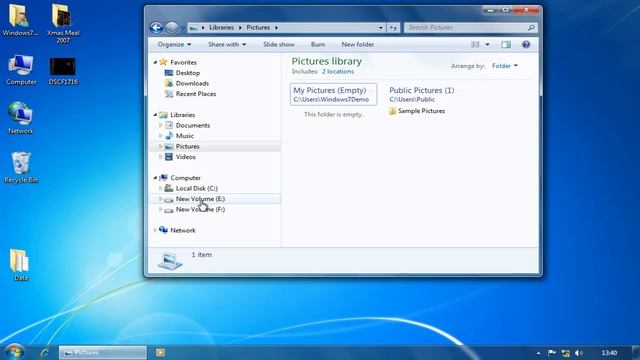Select Favorites in the navigation pane

pyautogui.click(x=183, y=62)
